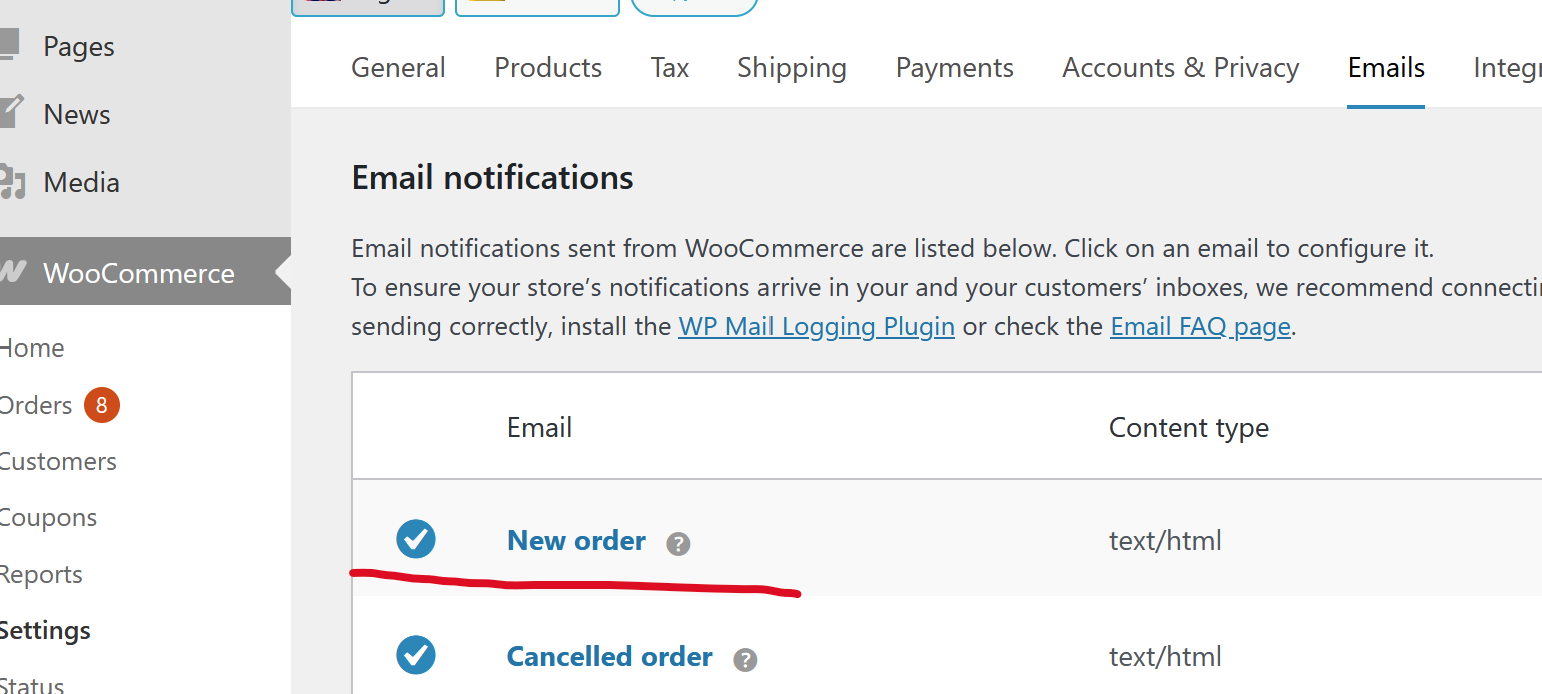Screen dimensions: 1542x694
Task: Open the Products settings tab
Action: click(548, 68)
